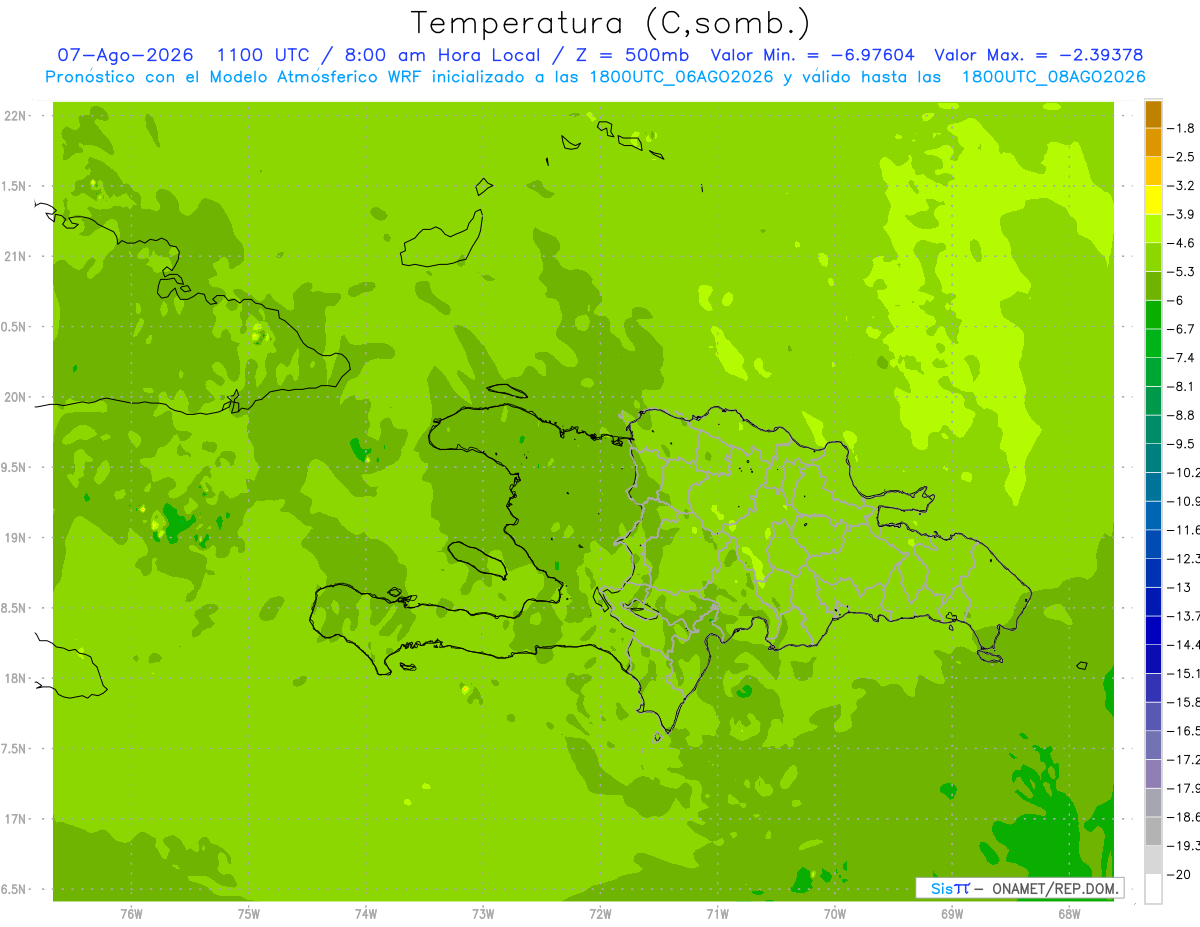
Task: Click the "Valor Min. = -6.97604" text
Action: point(814,55)
